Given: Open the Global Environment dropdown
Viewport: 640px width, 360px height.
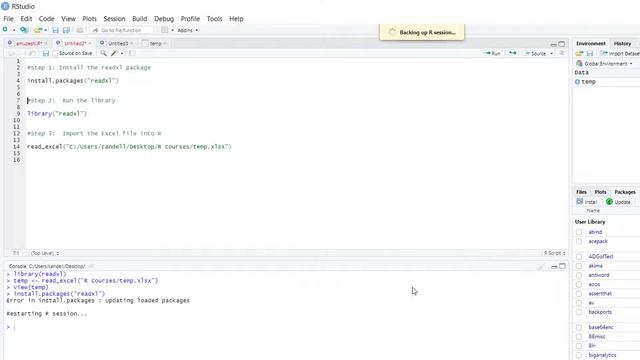Looking at the screenshot, I should 604,64.
